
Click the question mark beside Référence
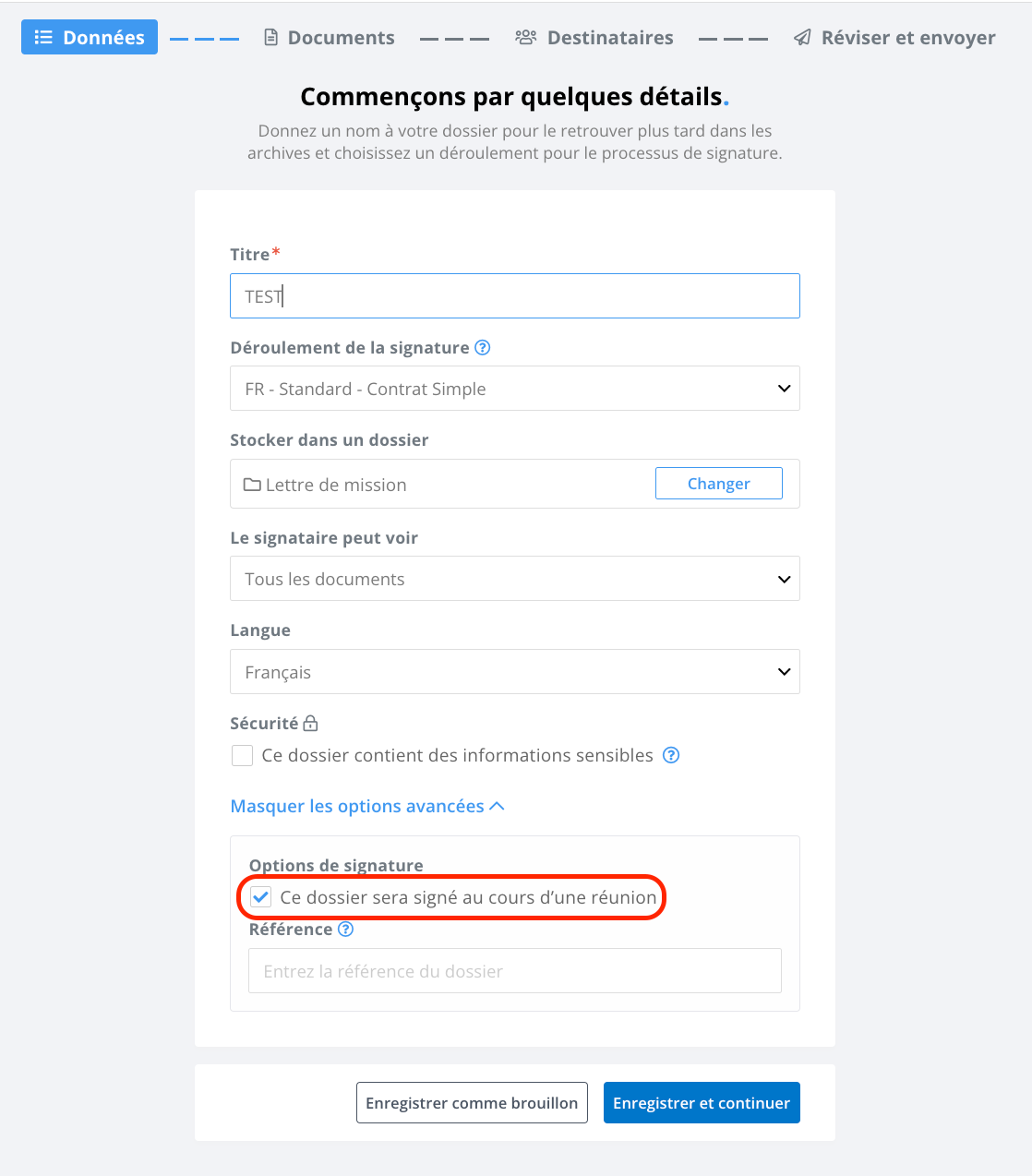pos(345,930)
